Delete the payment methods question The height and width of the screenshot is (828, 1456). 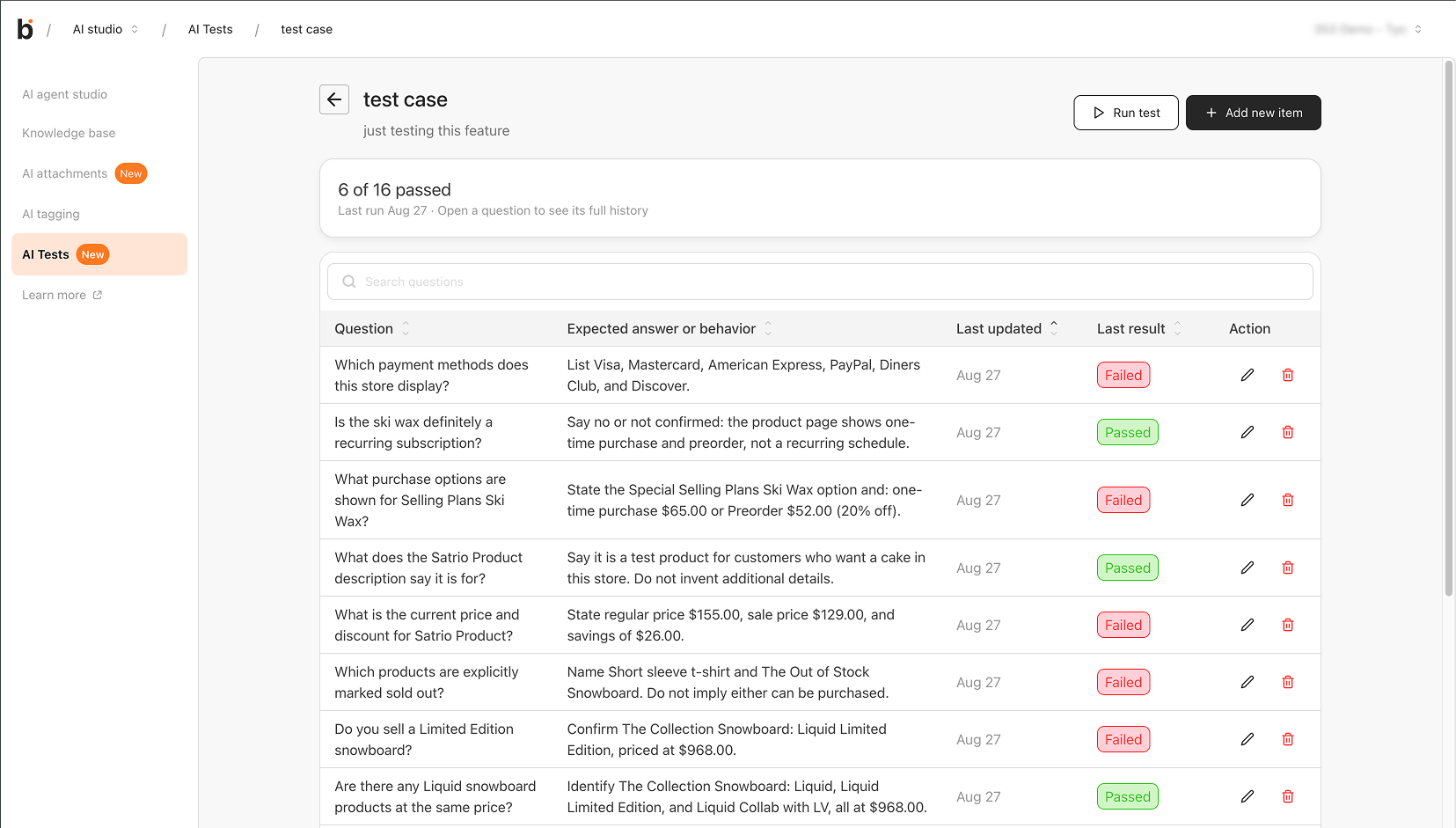click(x=1288, y=375)
